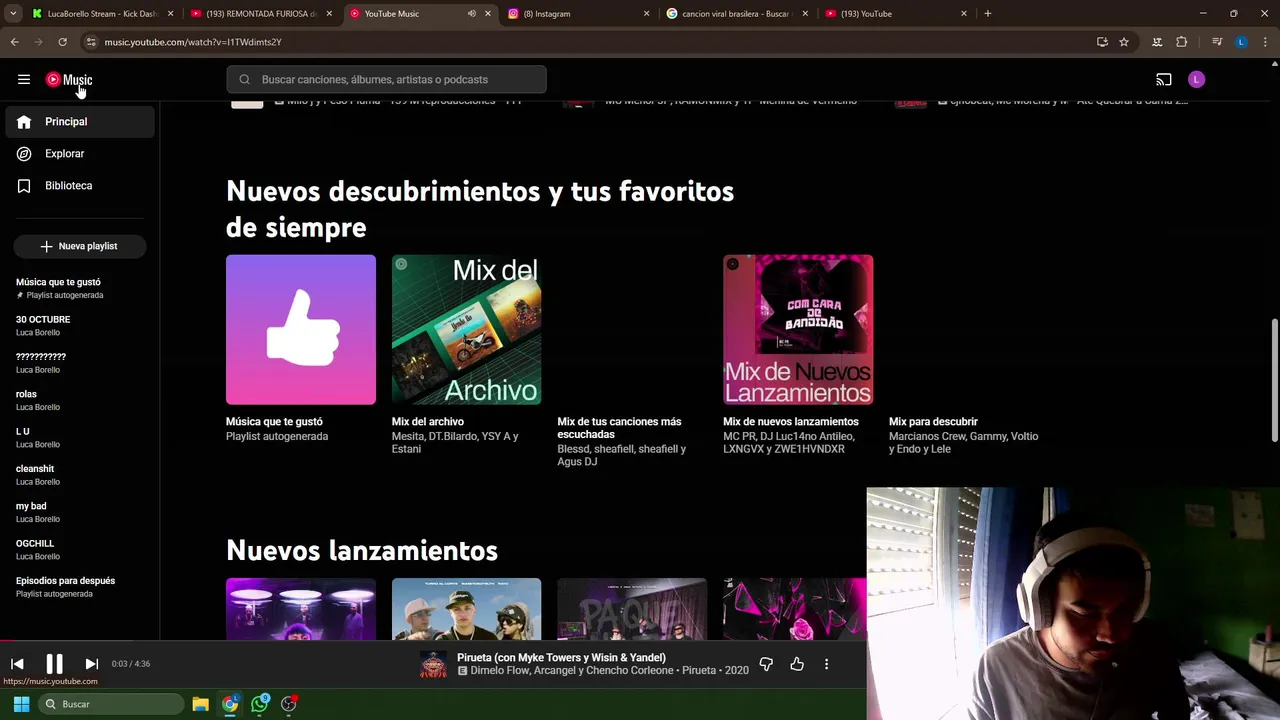Click the page vertical scrollbar
This screenshot has width=1280, height=720.
pyautogui.click(x=1274, y=380)
